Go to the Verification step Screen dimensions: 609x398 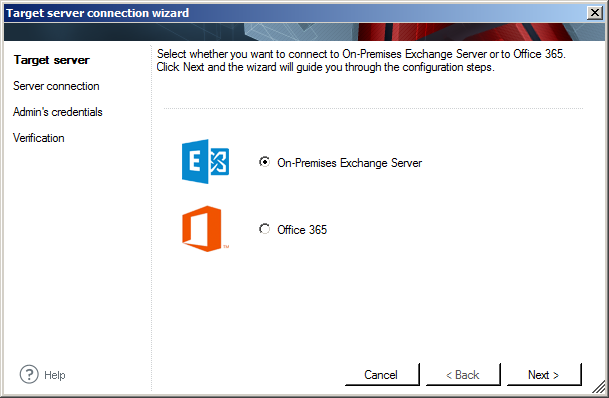point(39,138)
